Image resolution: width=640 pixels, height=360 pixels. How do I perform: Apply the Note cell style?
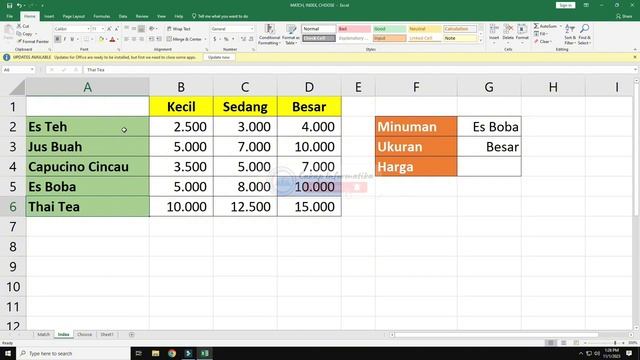point(460,38)
